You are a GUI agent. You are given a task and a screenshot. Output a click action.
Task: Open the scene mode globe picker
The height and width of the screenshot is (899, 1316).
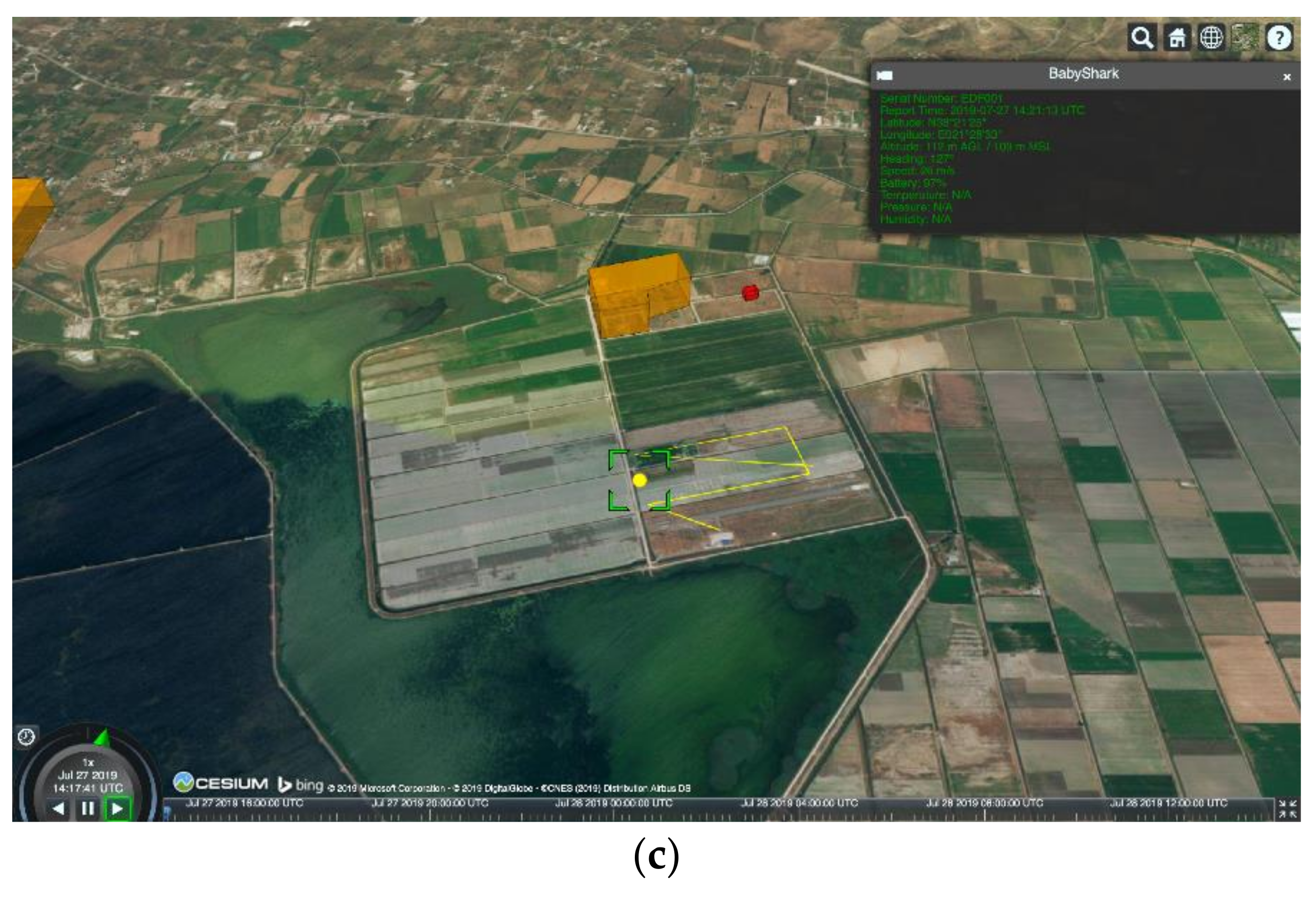(1211, 38)
